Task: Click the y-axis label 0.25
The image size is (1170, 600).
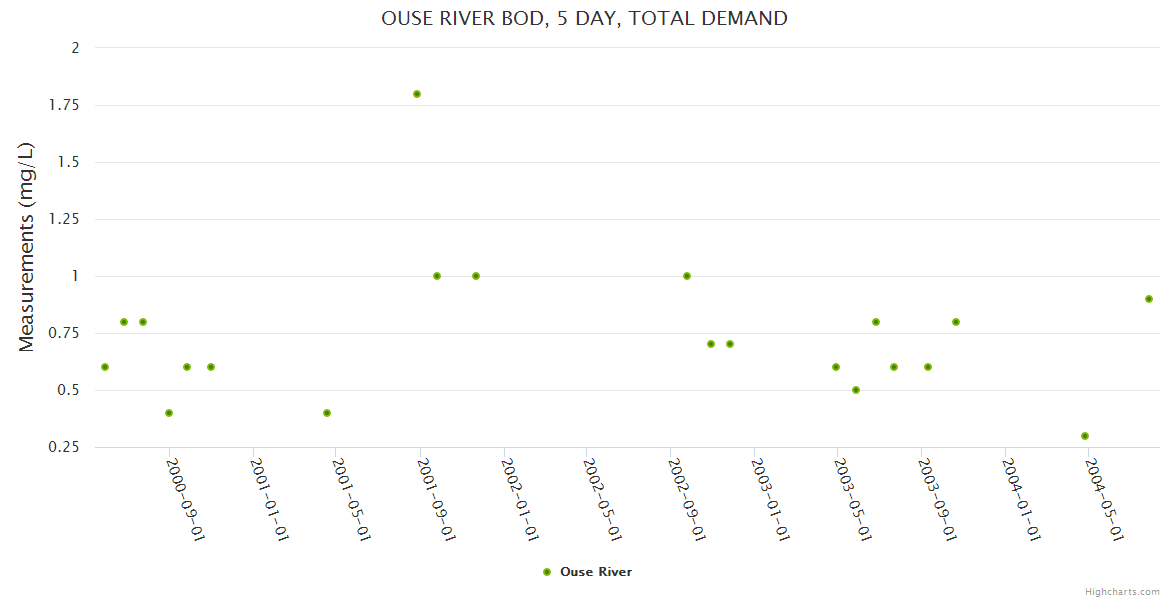Action: click(63, 447)
